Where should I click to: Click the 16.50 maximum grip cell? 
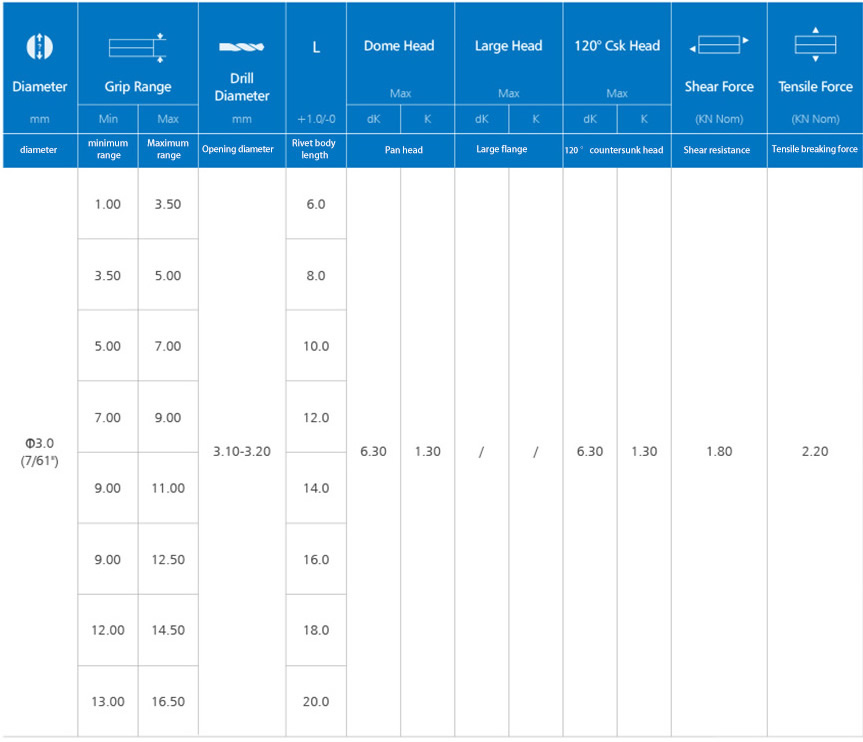pyautogui.click(x=168, y=702)
